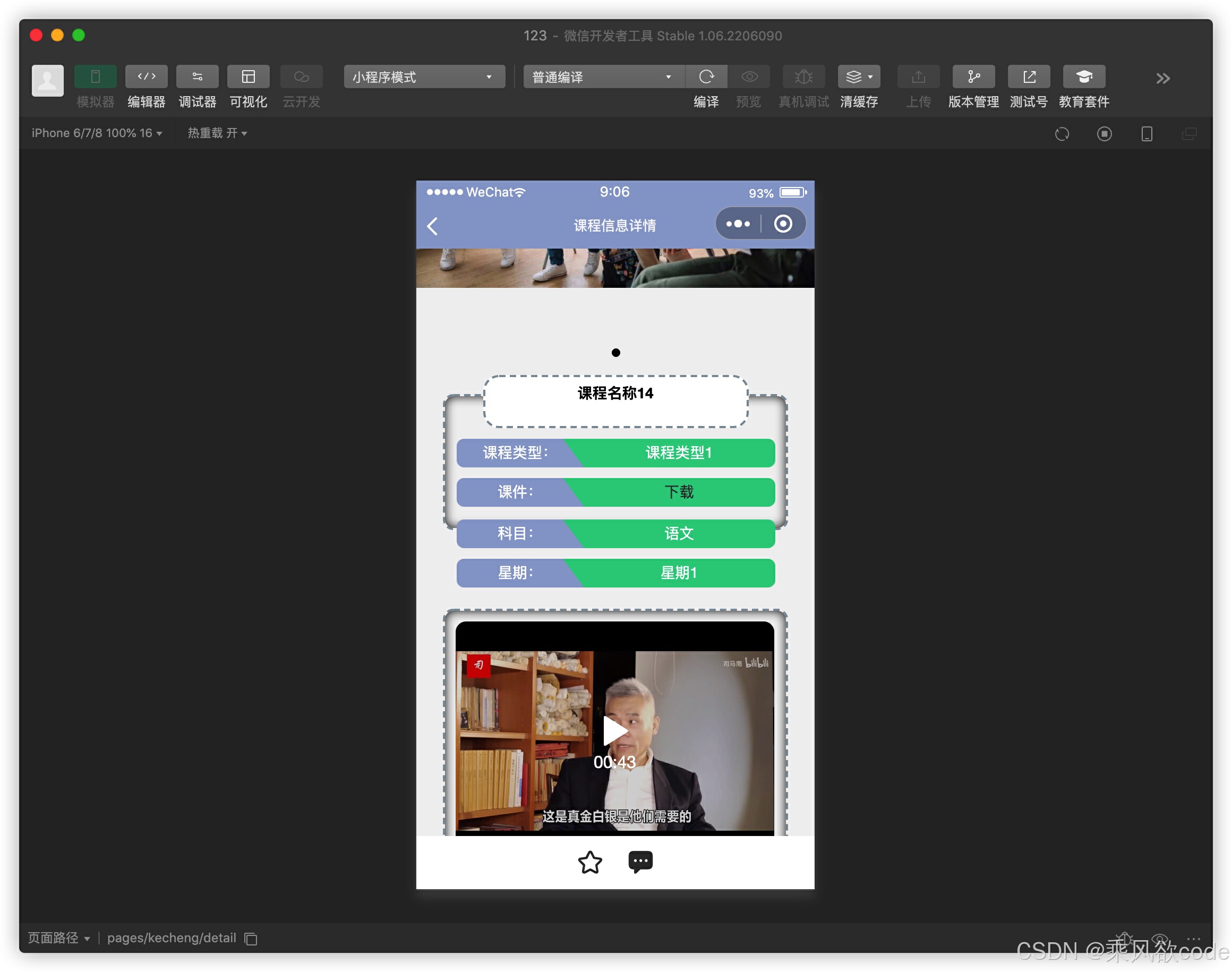Play the course video
Viewport: 1232px width, 972px height.
pyautogui.click(x=614, y=731)
